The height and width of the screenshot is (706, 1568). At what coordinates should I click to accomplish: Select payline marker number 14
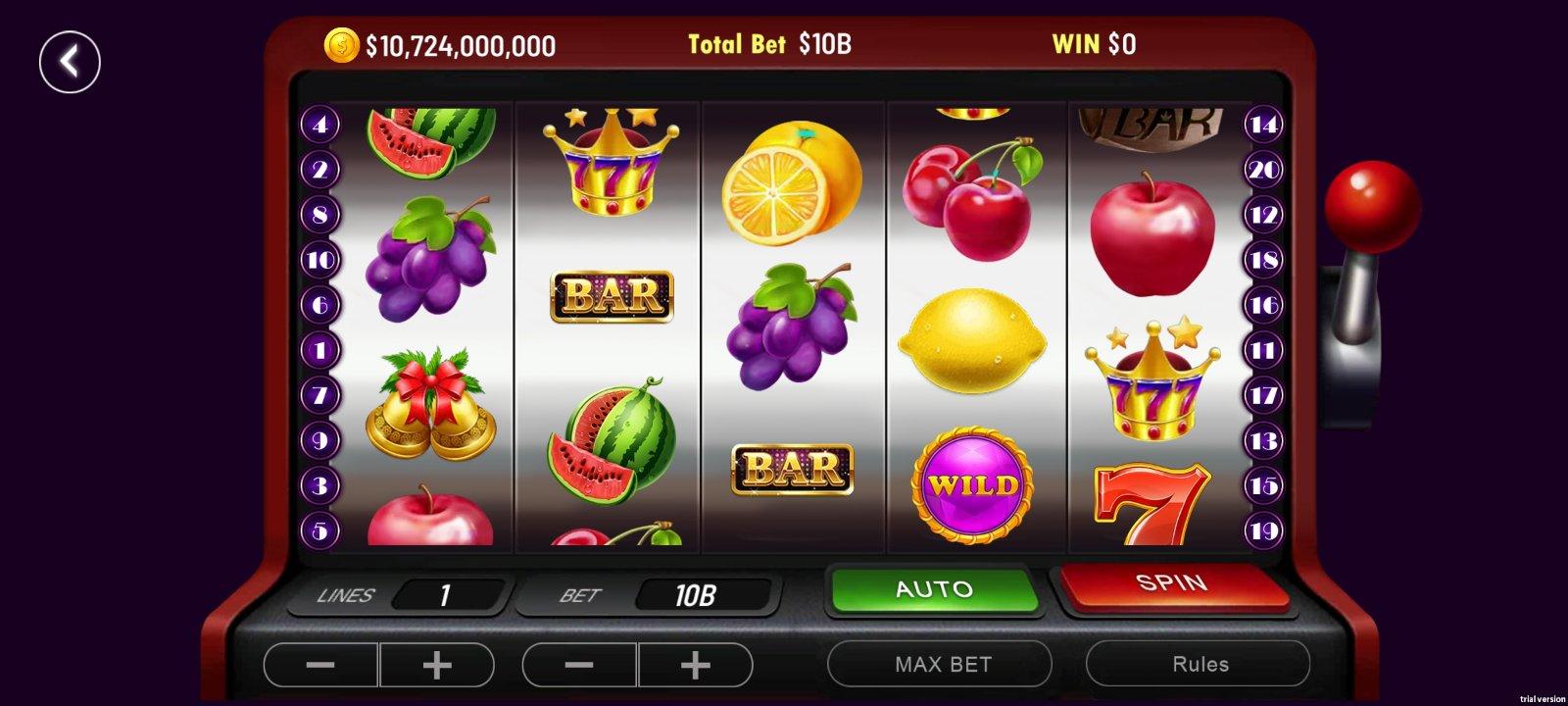(1263, 125)
